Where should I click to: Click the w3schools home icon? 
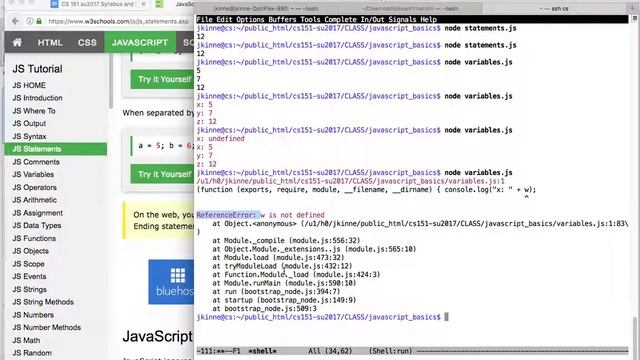click(x=17, y=42)
